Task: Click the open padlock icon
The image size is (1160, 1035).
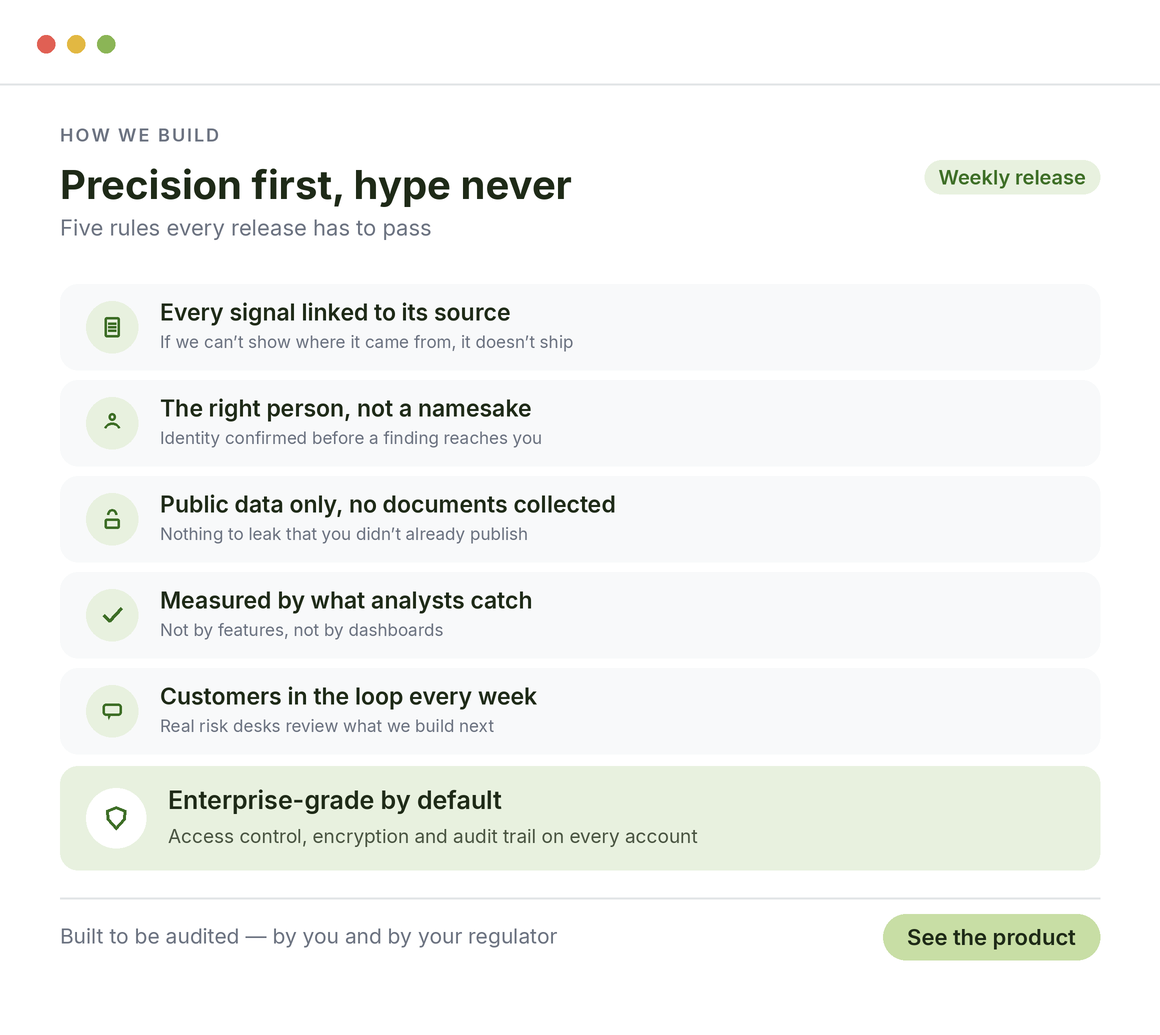Action: pos(112,519)
